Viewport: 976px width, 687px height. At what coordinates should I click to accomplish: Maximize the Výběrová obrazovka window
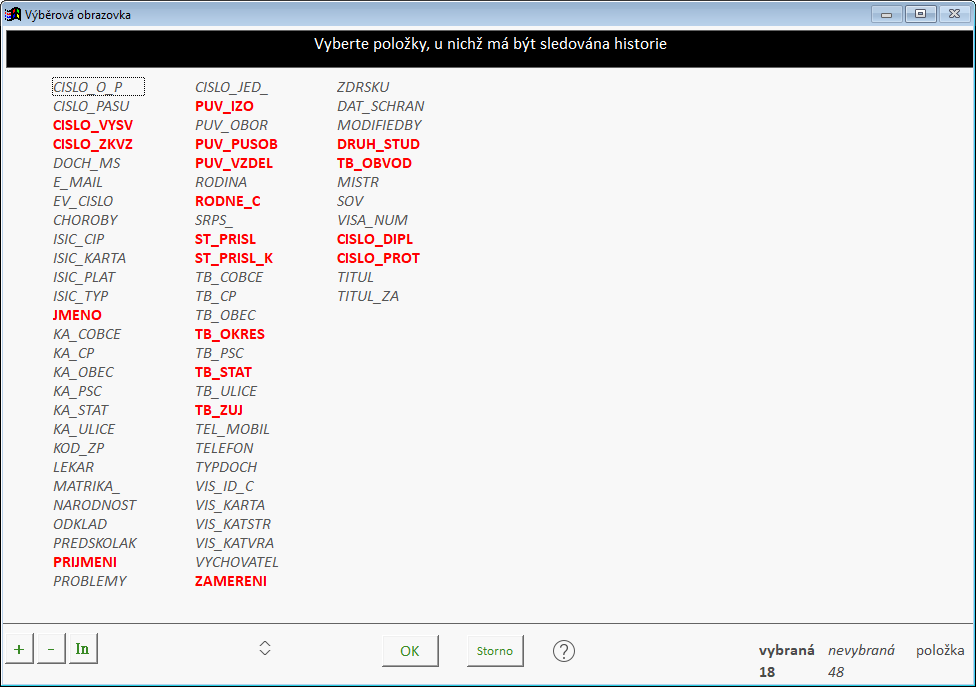[x=920, y=14]
